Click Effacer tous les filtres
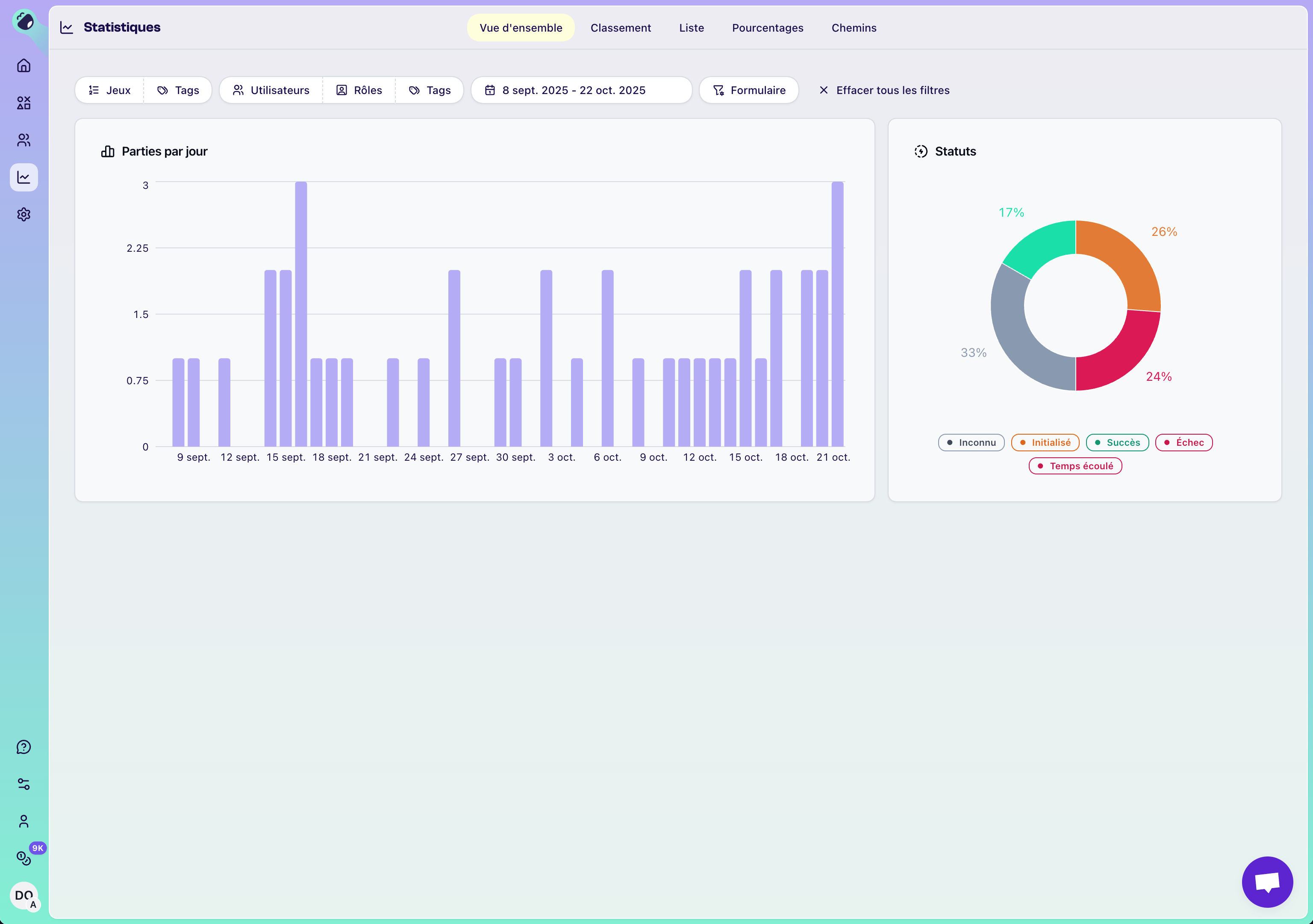Image resolution: width=1313 pixels, height=924 pixels. (x=884, y=90)
